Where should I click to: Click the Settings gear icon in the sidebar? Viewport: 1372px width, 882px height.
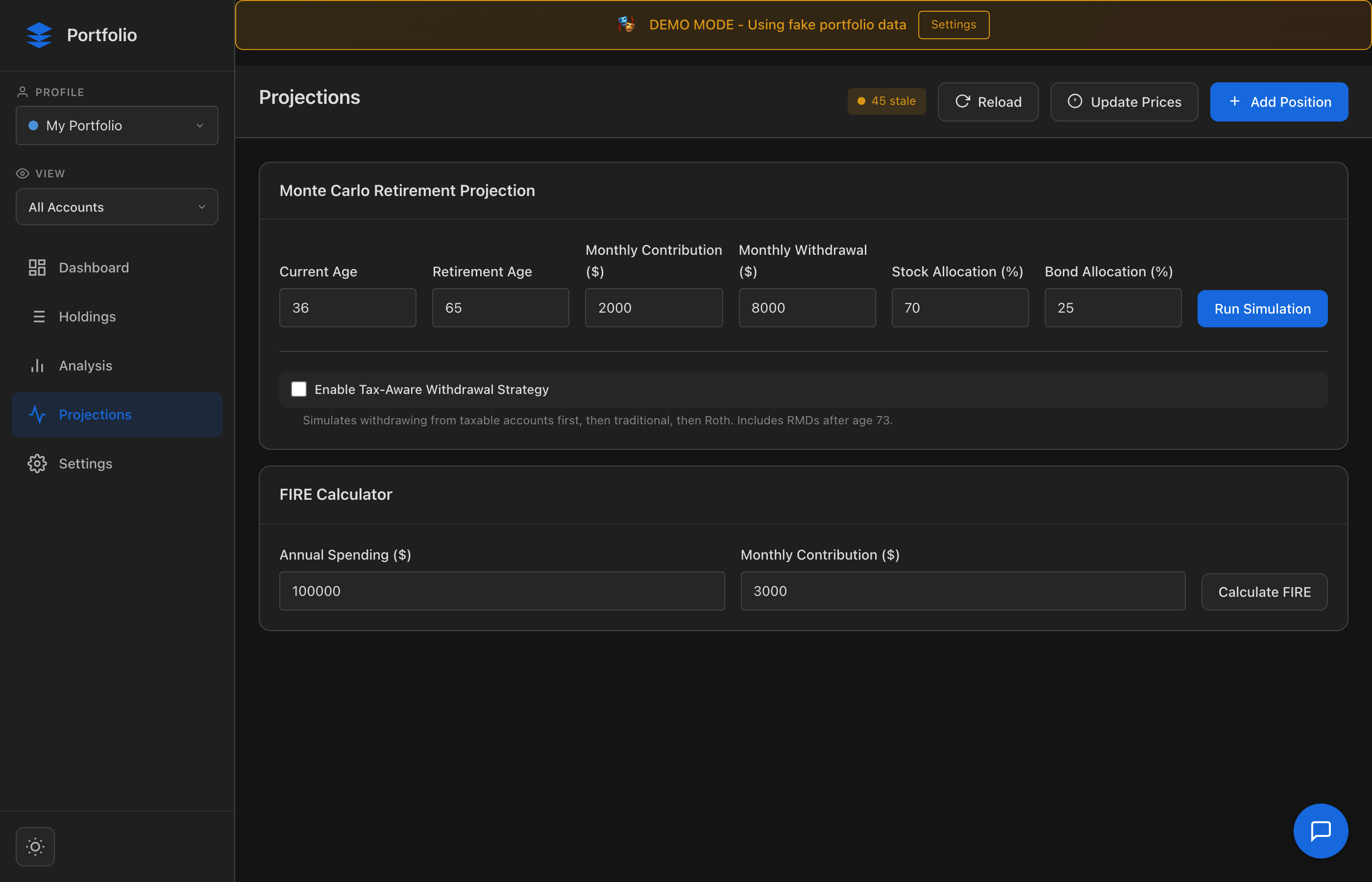pos(37,464)
